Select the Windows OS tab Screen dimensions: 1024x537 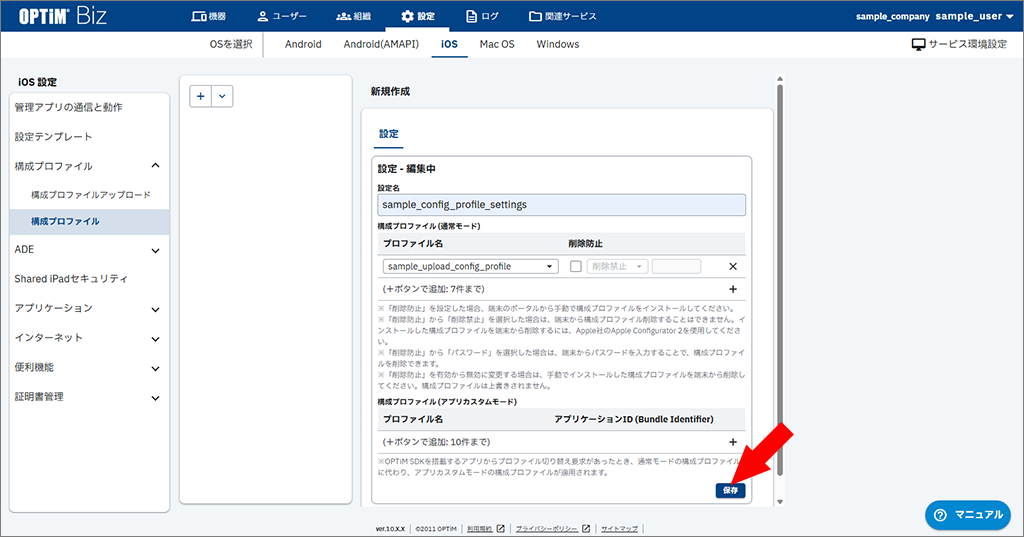tap(557, 45)
